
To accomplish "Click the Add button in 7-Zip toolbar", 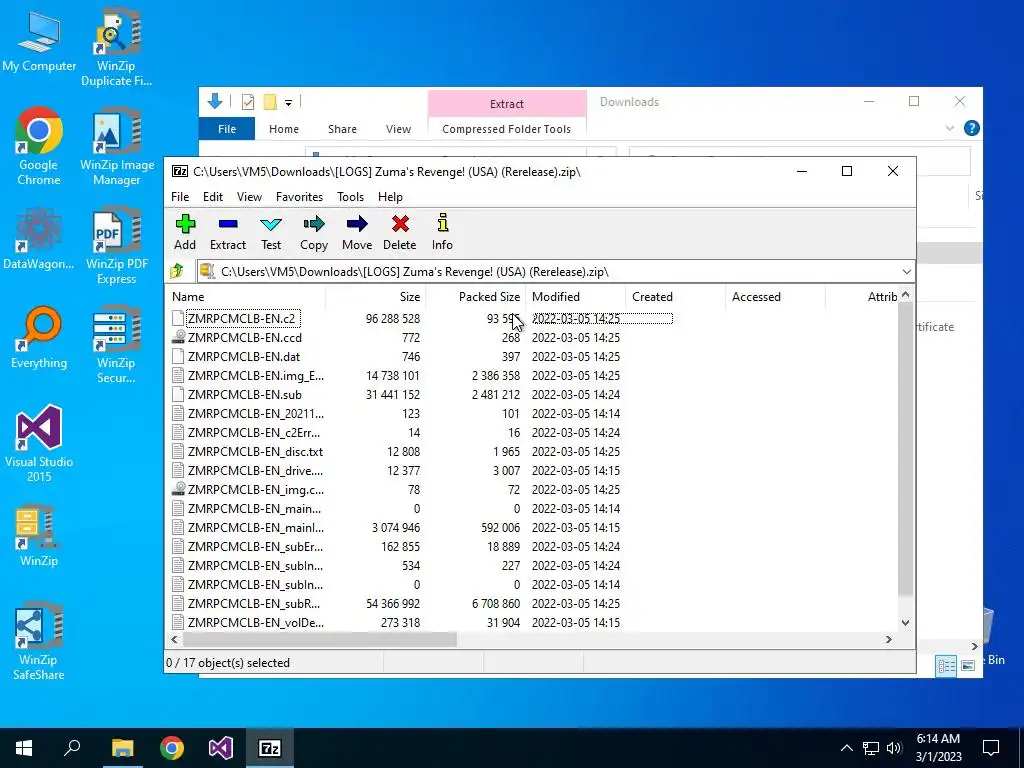I will [185, 232].
